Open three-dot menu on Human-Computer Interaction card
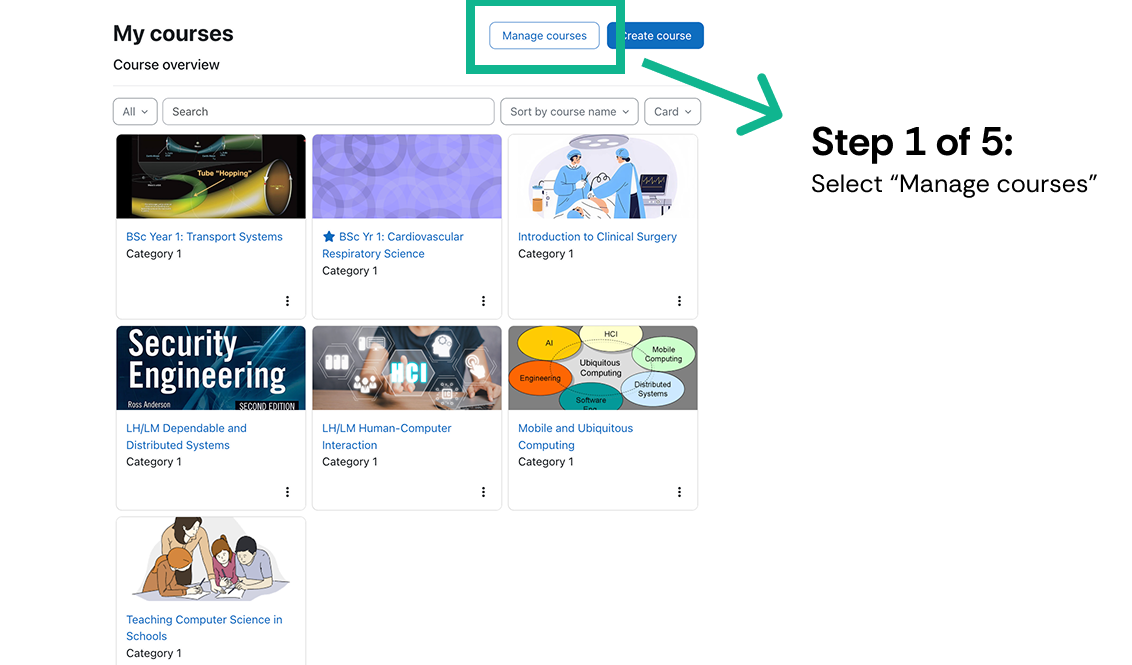This screenshot has width=1132, height=665. point(483,492)
